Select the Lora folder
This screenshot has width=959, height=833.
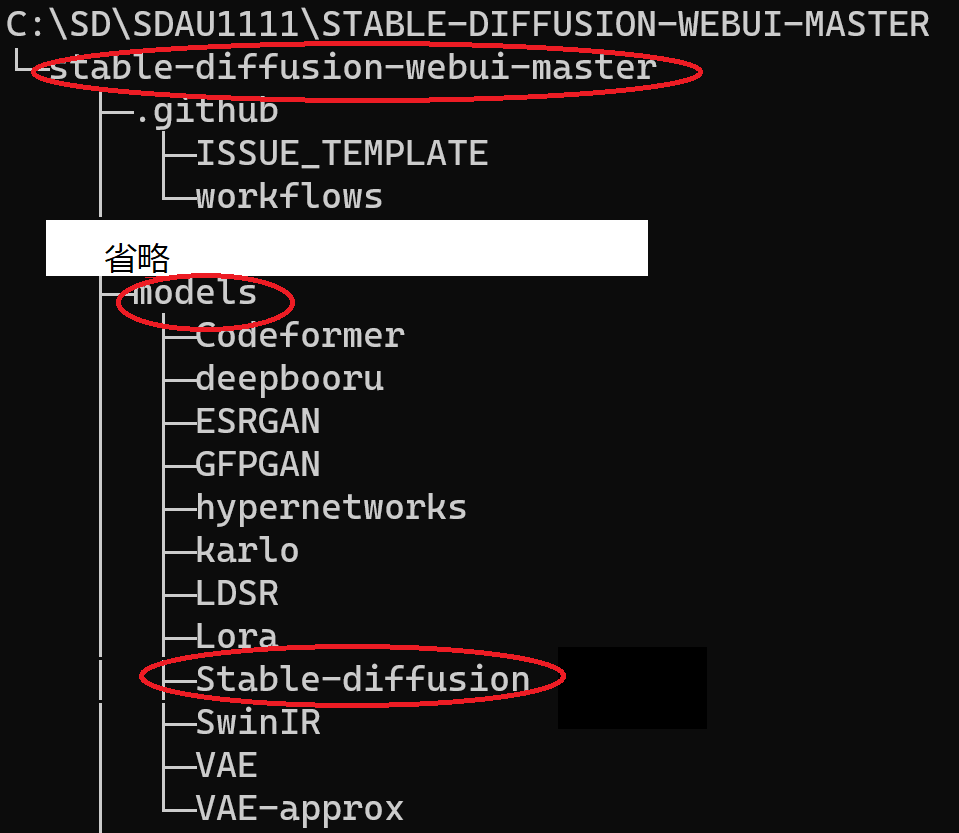(x=237, y=636)
